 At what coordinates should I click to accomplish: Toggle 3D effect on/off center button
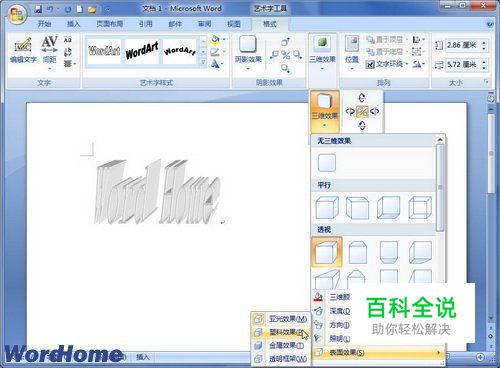click(362, 111)
